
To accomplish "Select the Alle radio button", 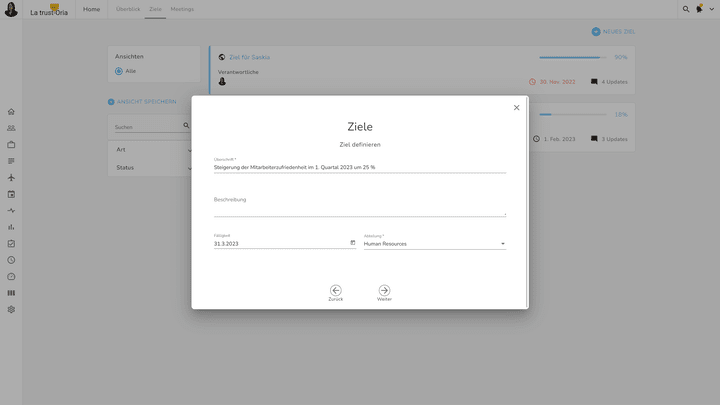I will point(119,71).
